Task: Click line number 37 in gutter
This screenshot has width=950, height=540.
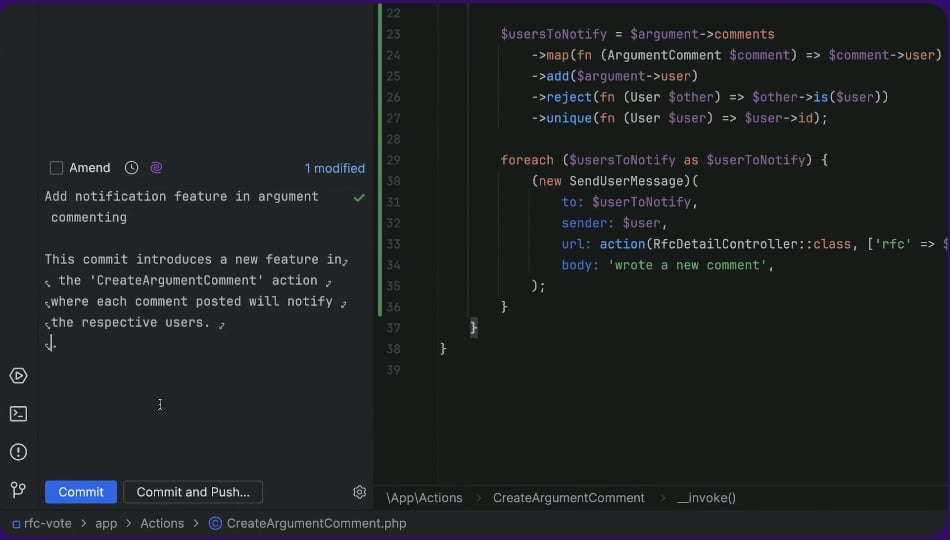Action: 393,328
